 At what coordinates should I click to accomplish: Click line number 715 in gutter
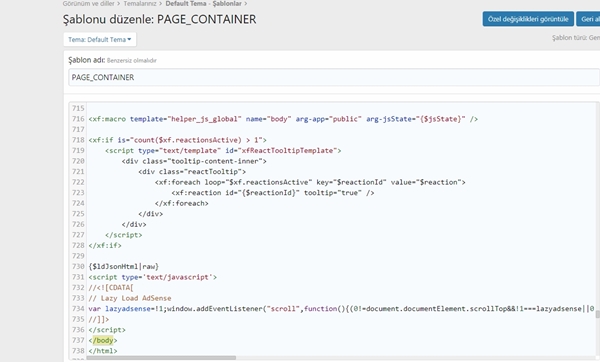tap(78, 108)
